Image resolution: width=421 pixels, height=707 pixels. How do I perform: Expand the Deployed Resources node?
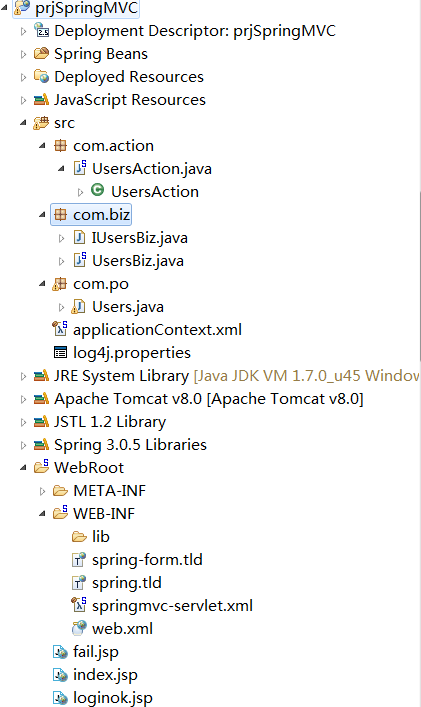(x=23, y=77)
